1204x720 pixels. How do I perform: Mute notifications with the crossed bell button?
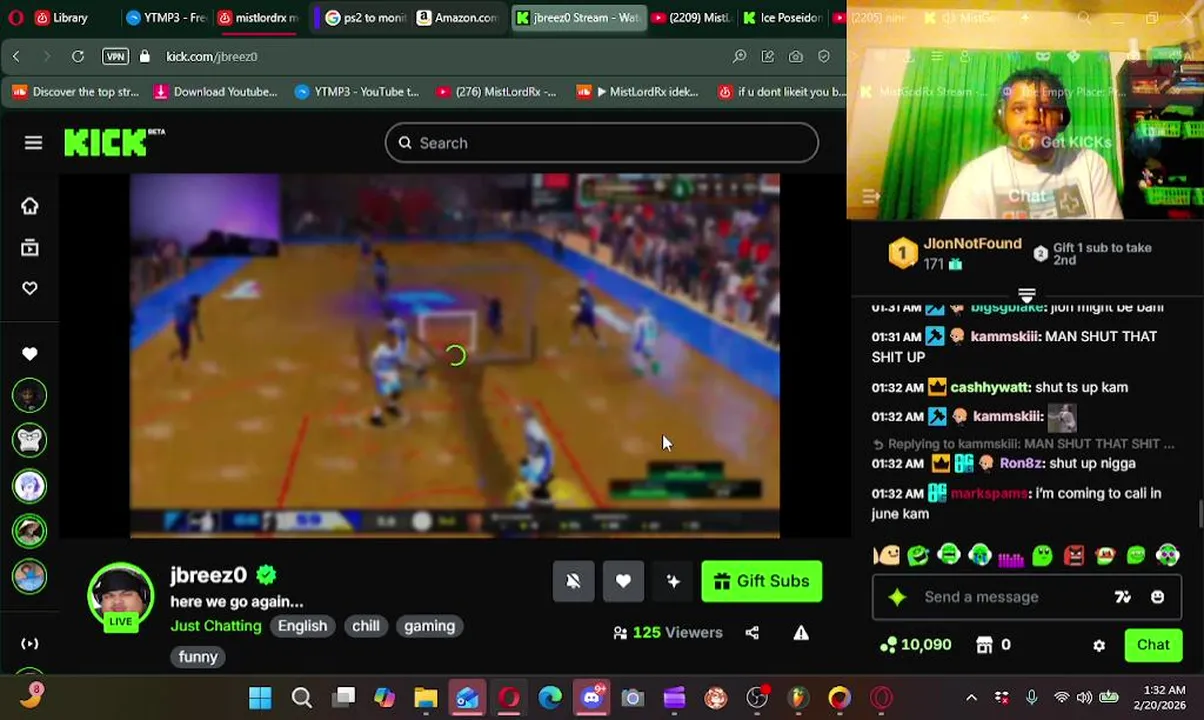click(x=573, y=581)
